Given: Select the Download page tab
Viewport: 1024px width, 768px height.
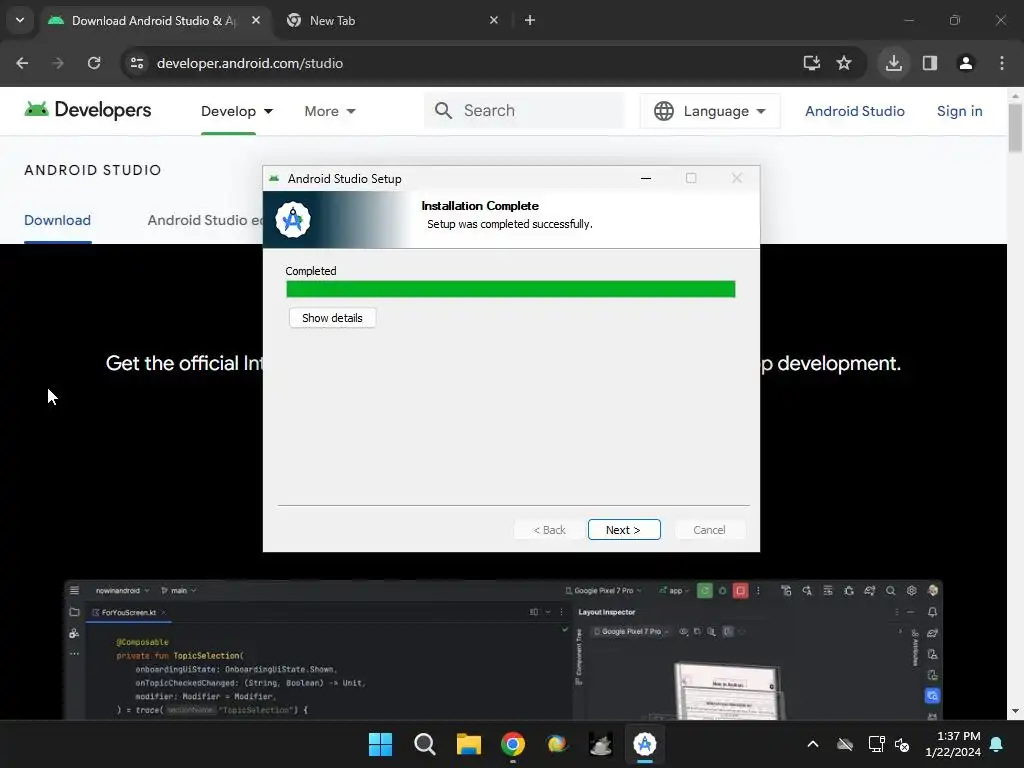Looking at the screenshot, I should 57,220.
